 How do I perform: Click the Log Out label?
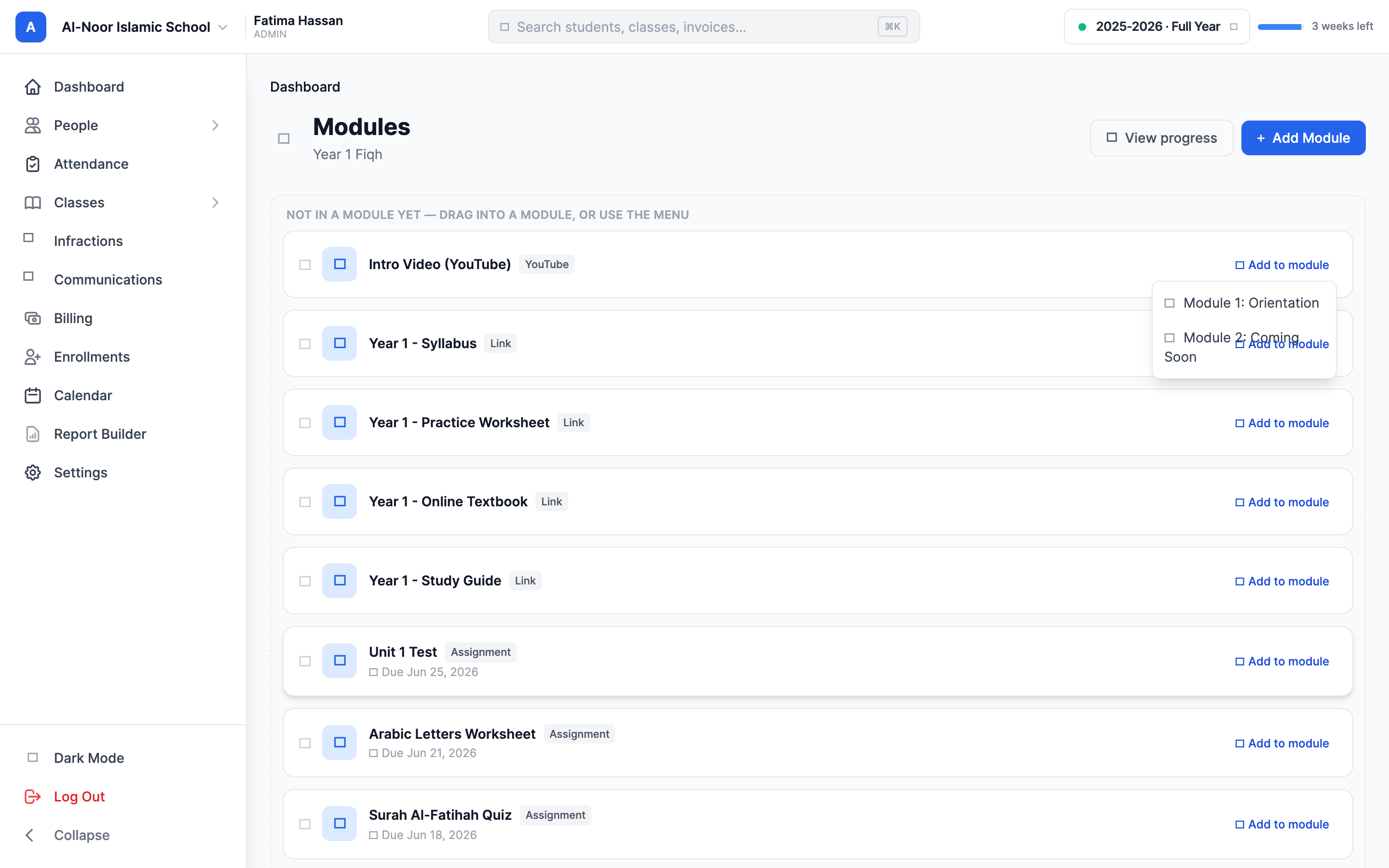[79, 796]
